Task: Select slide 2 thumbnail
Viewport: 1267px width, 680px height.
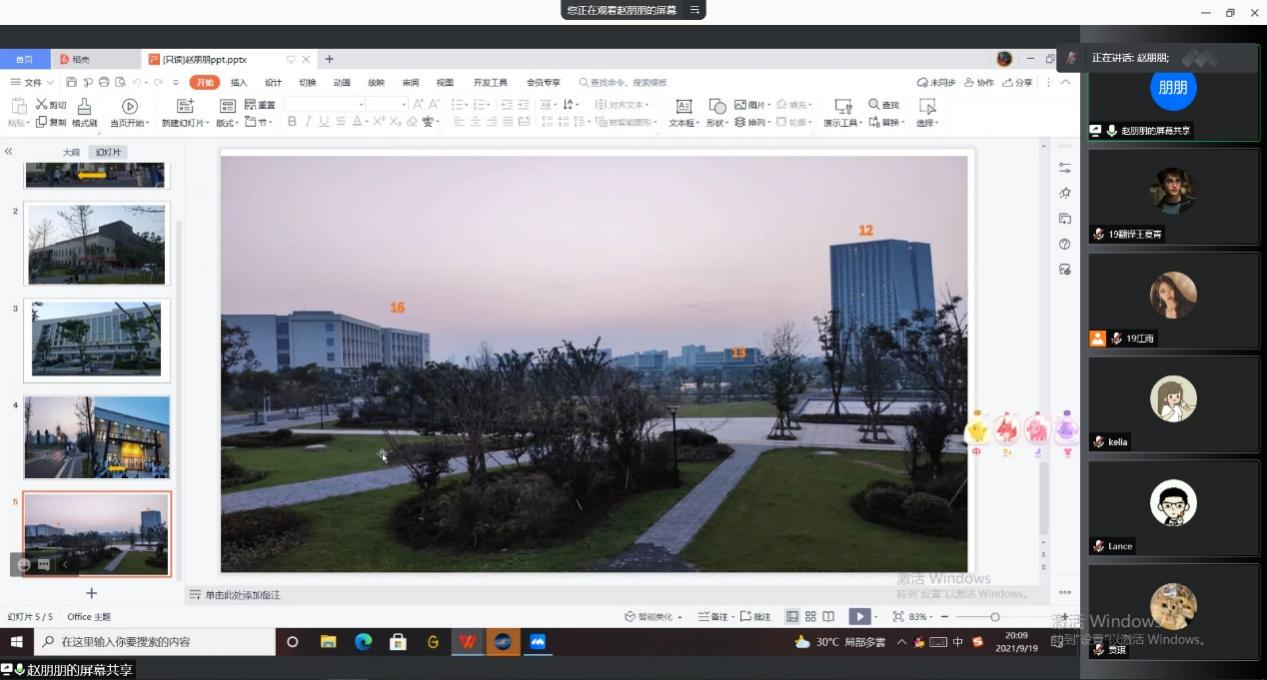Action: click(97, 245)
